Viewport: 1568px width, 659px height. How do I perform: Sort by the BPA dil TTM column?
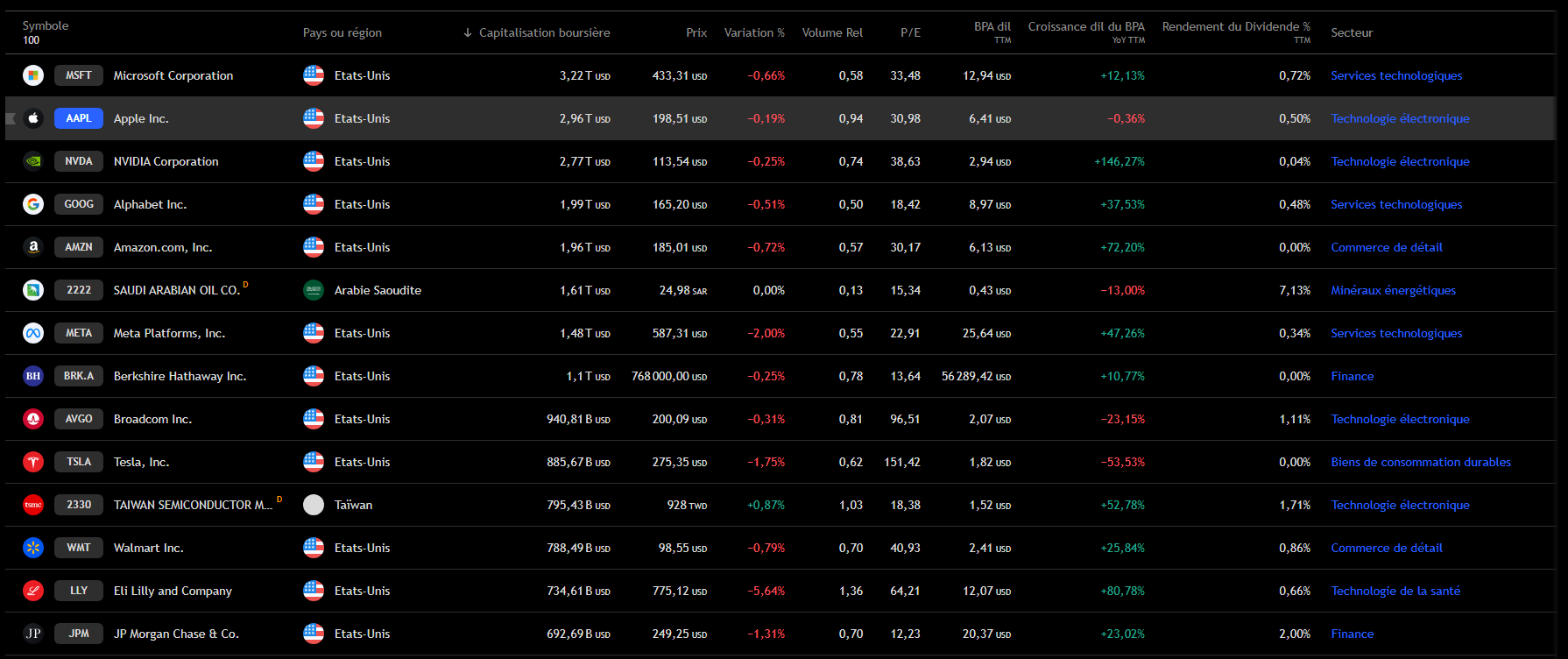pyautogui.click(x=992, y=32)
